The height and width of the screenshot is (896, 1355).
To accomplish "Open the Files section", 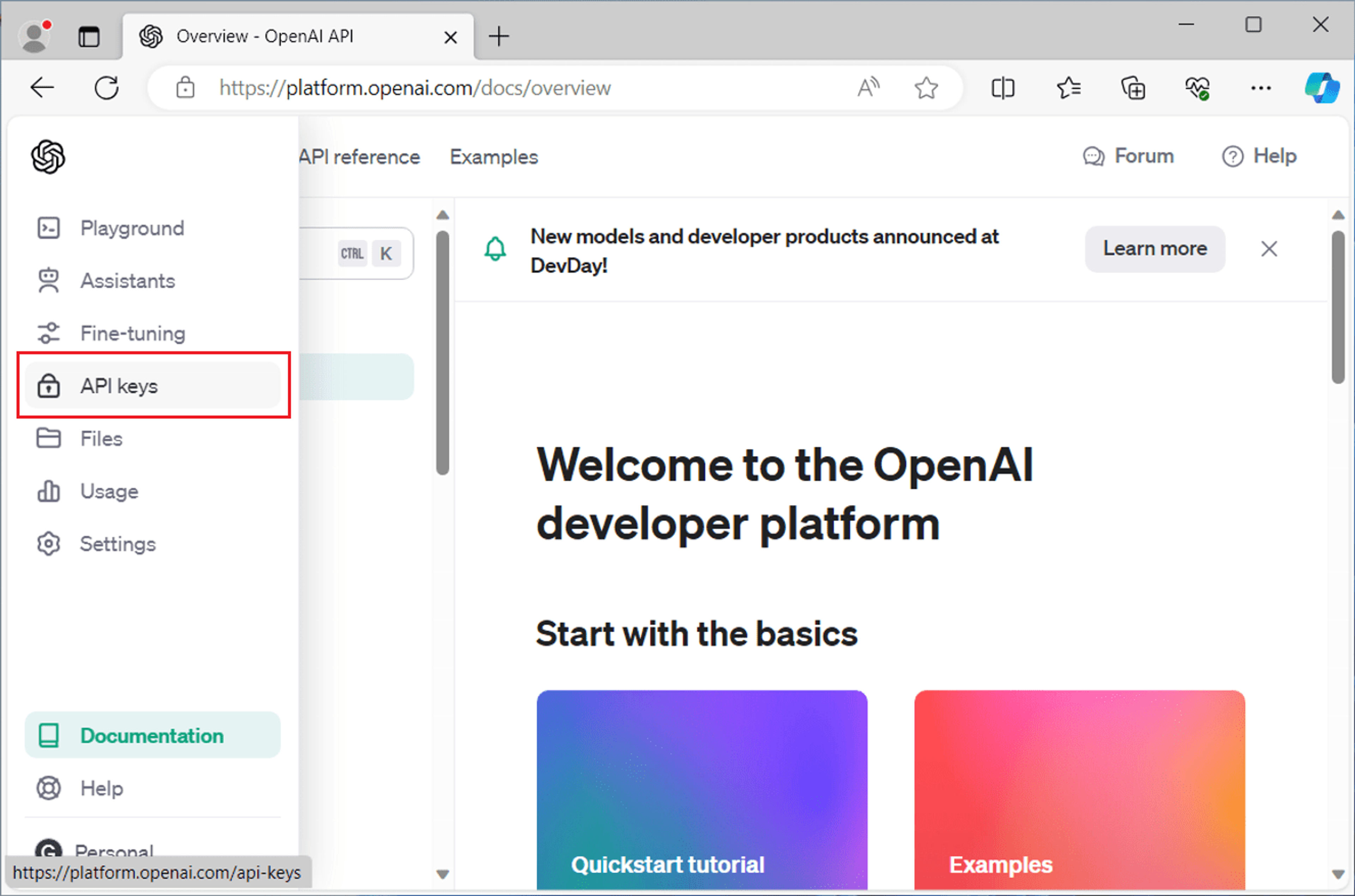I will click(152, 438).
